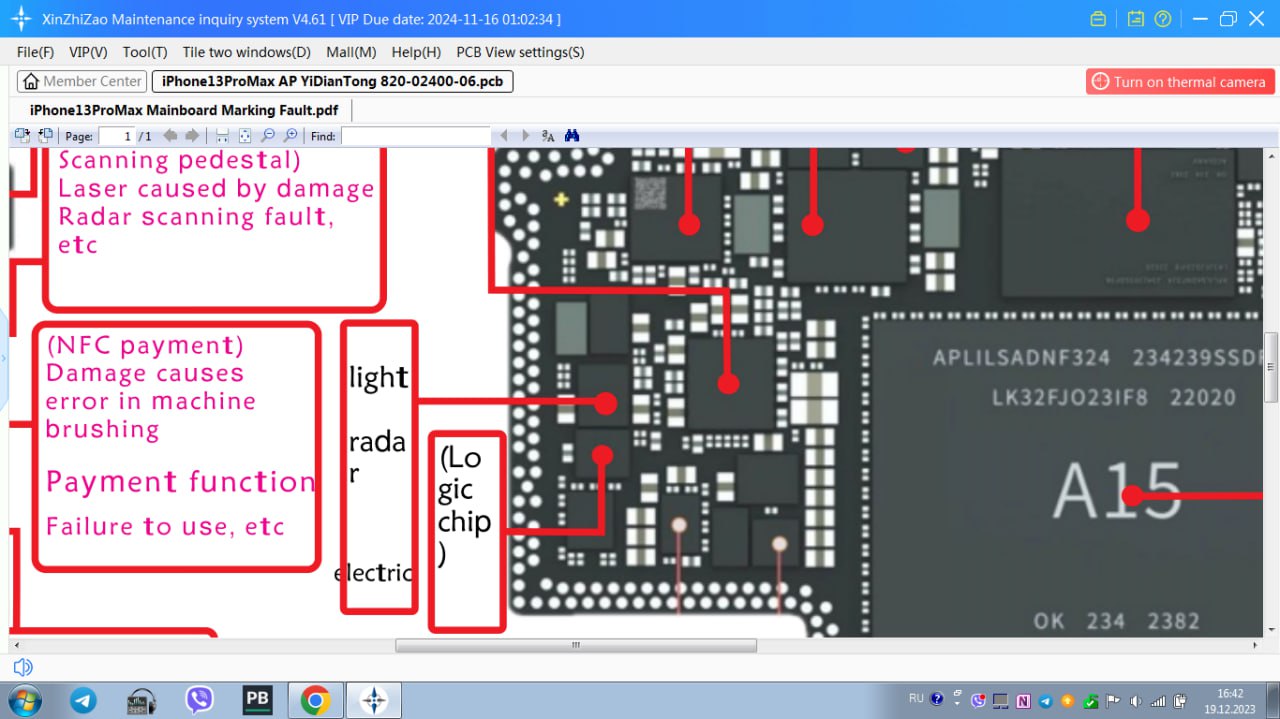
Task: Open the VIP(V) menu
Action: (x=88, y=52)
